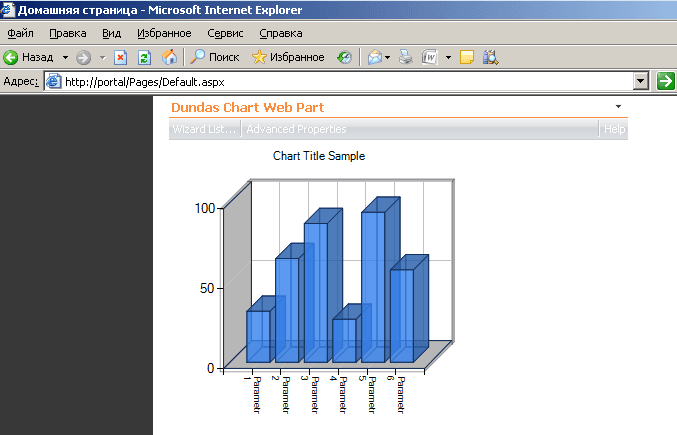
Task: Open the Справка menu
Action: point(281,33)
